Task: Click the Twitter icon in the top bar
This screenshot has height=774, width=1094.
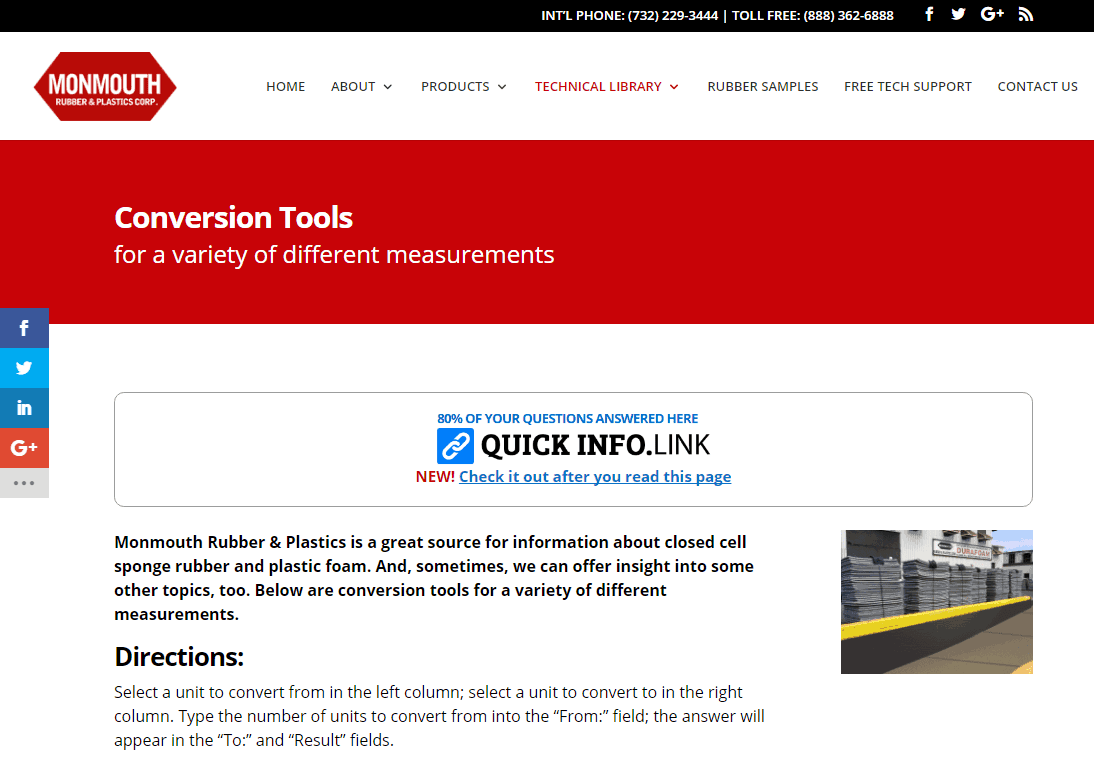Action: pos(958,14)
